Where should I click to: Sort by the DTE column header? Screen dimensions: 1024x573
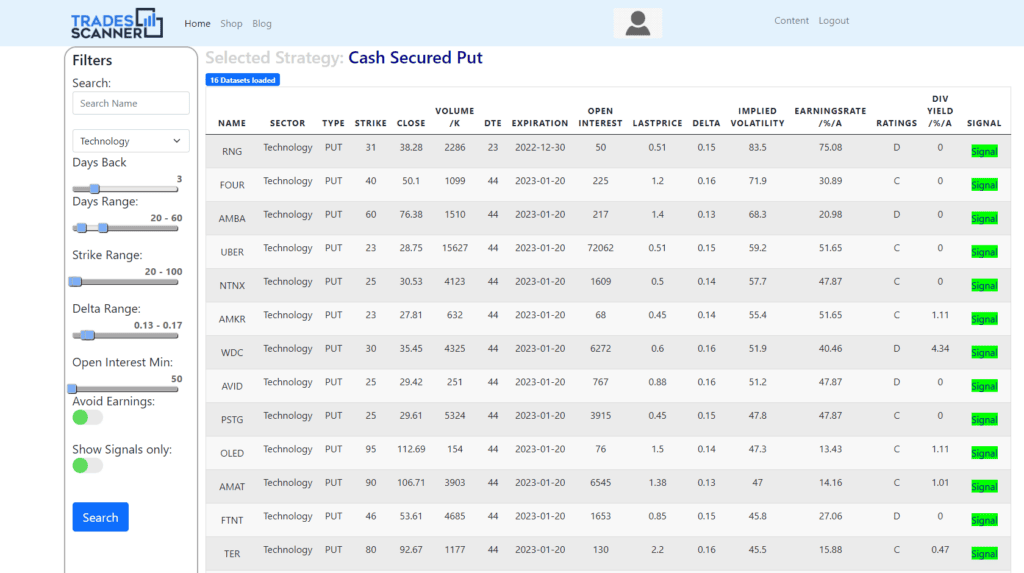tap(492, 123)
